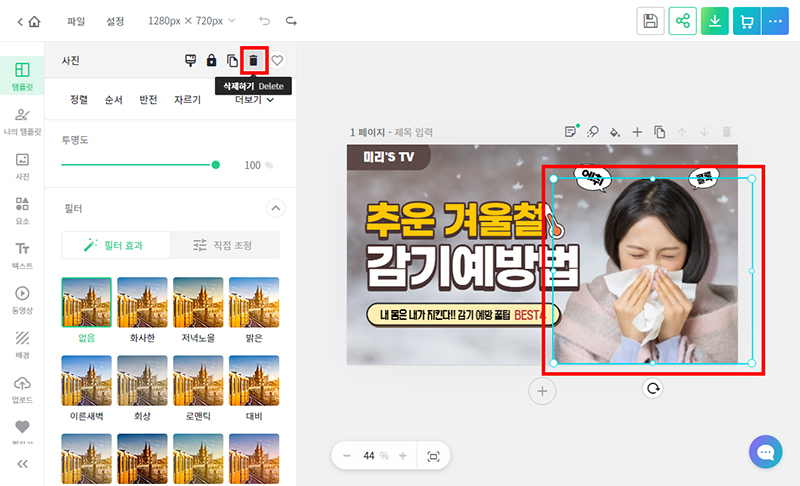The height and width of the screenshot is (486, 800).
Task: Adjust the 투명도 opacity slider
Action: 140,165
